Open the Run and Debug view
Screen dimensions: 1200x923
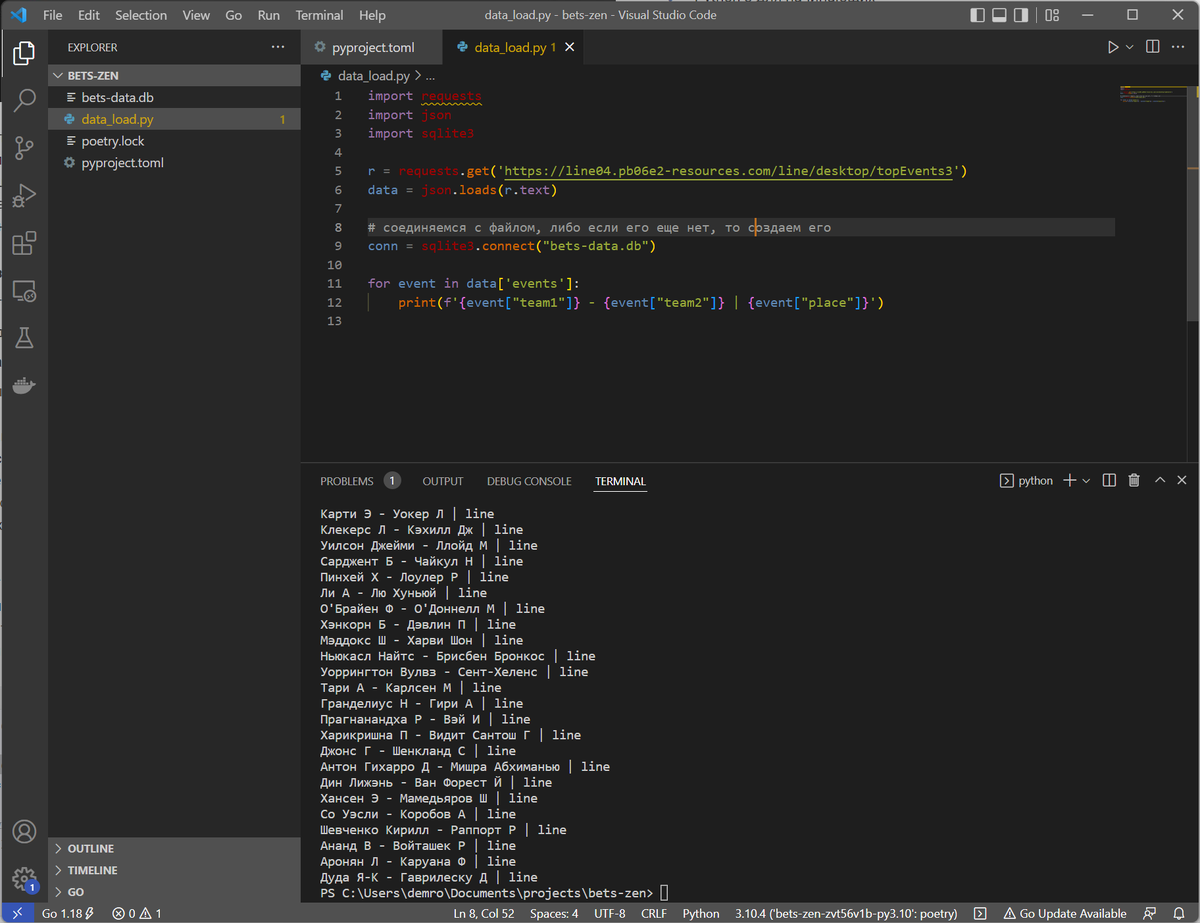point(24,196)
